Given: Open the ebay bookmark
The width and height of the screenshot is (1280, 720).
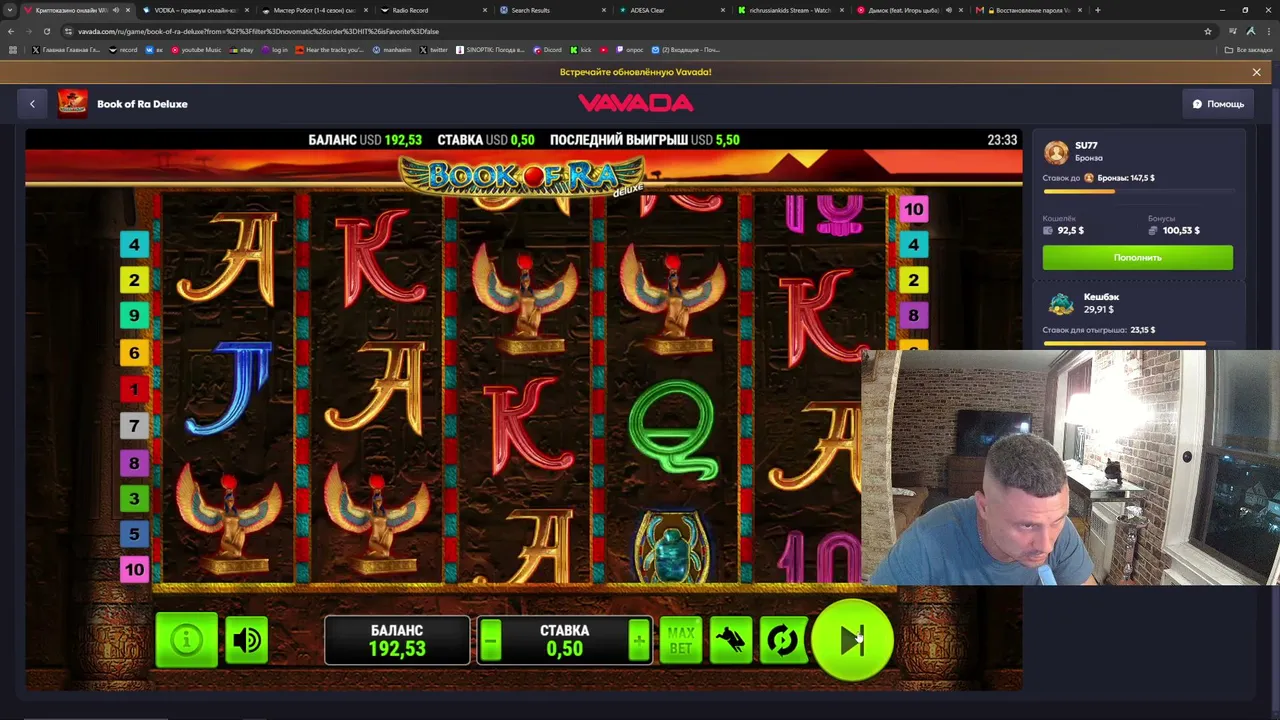Looking at the screenshot, I should [x=241, y=49].
